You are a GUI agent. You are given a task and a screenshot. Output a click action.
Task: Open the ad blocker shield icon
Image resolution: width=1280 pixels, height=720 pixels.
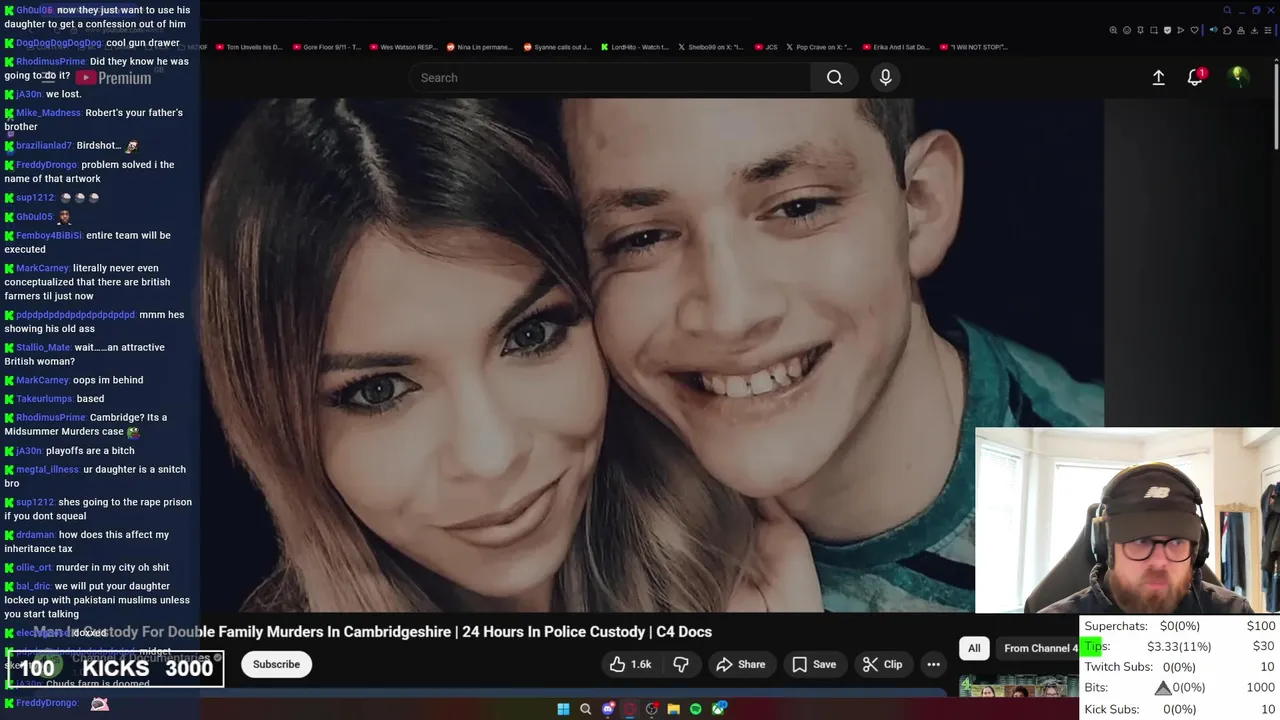1167,30
